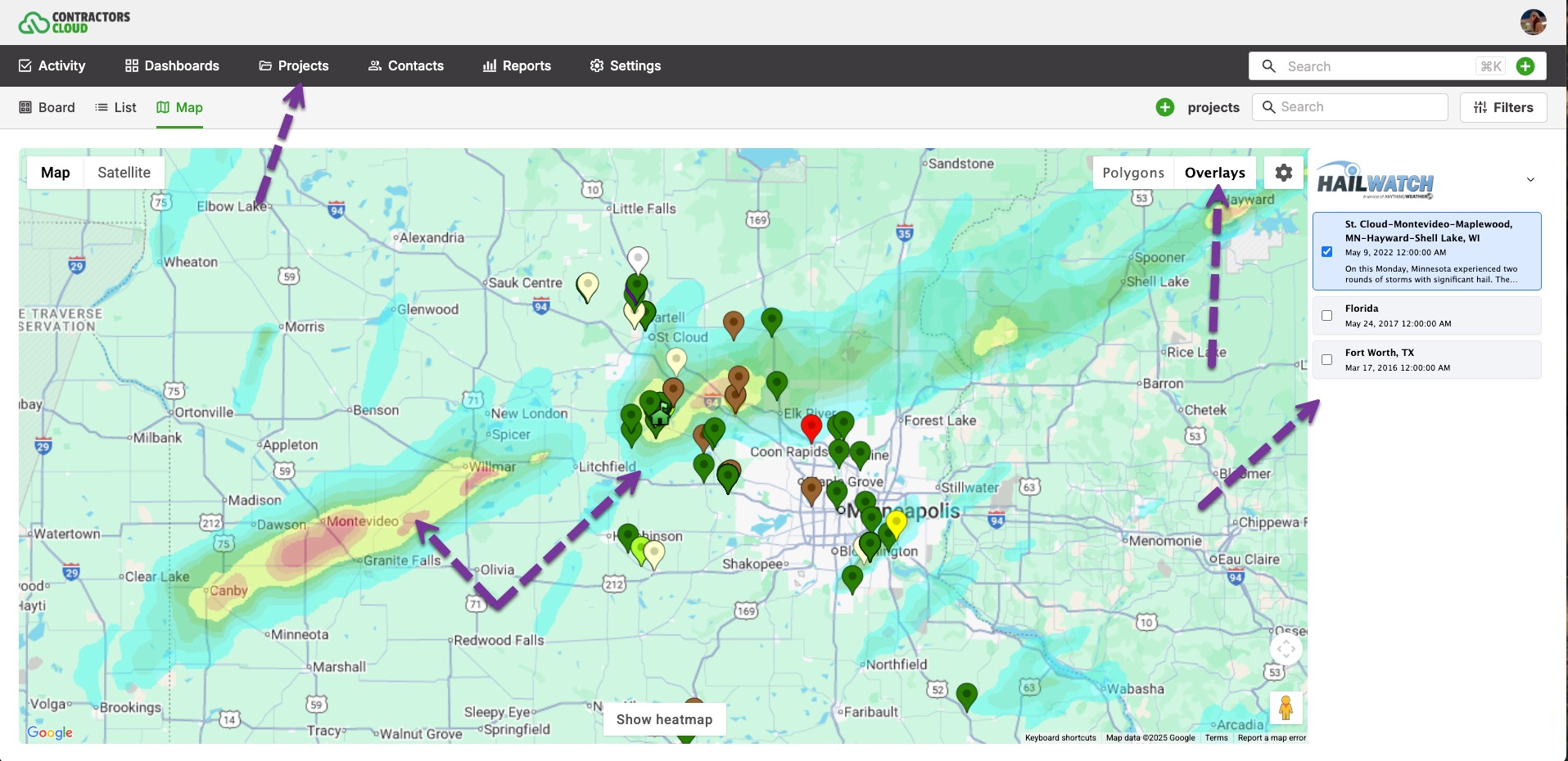Select the Street View pegman icon
The image size is (1568, 761).
click(x=1286, y=708)
